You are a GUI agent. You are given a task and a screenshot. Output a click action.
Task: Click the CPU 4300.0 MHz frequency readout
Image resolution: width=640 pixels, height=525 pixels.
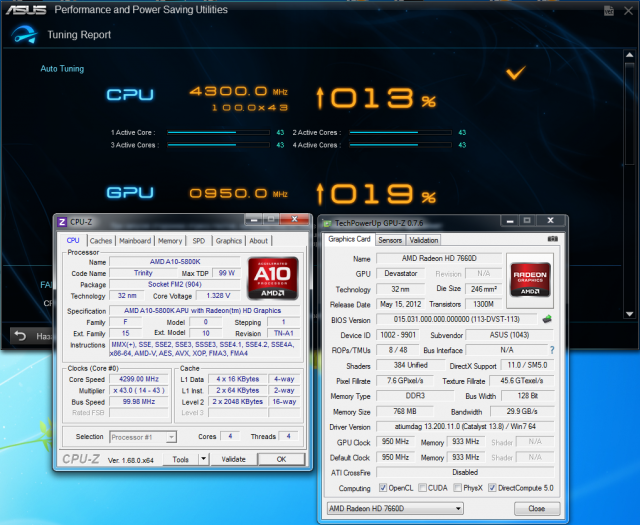tap(239, 91)
